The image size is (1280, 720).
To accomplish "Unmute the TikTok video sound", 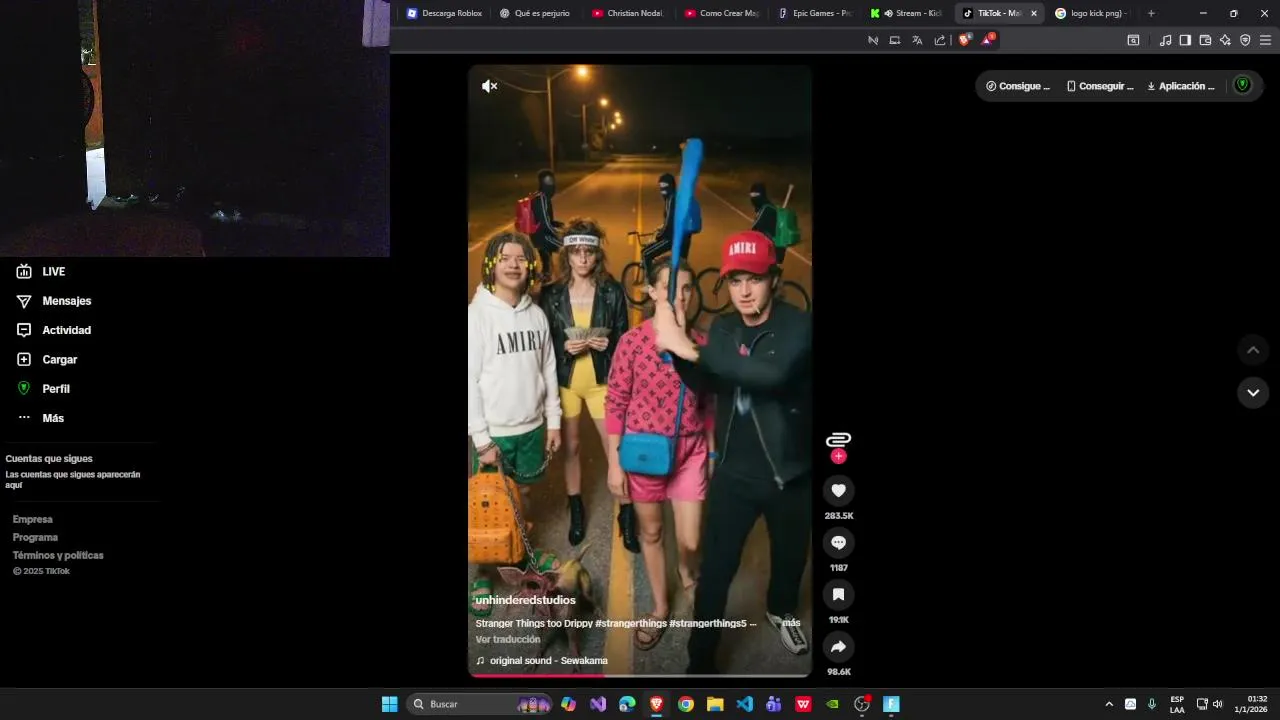I will [x=489, y=86].
